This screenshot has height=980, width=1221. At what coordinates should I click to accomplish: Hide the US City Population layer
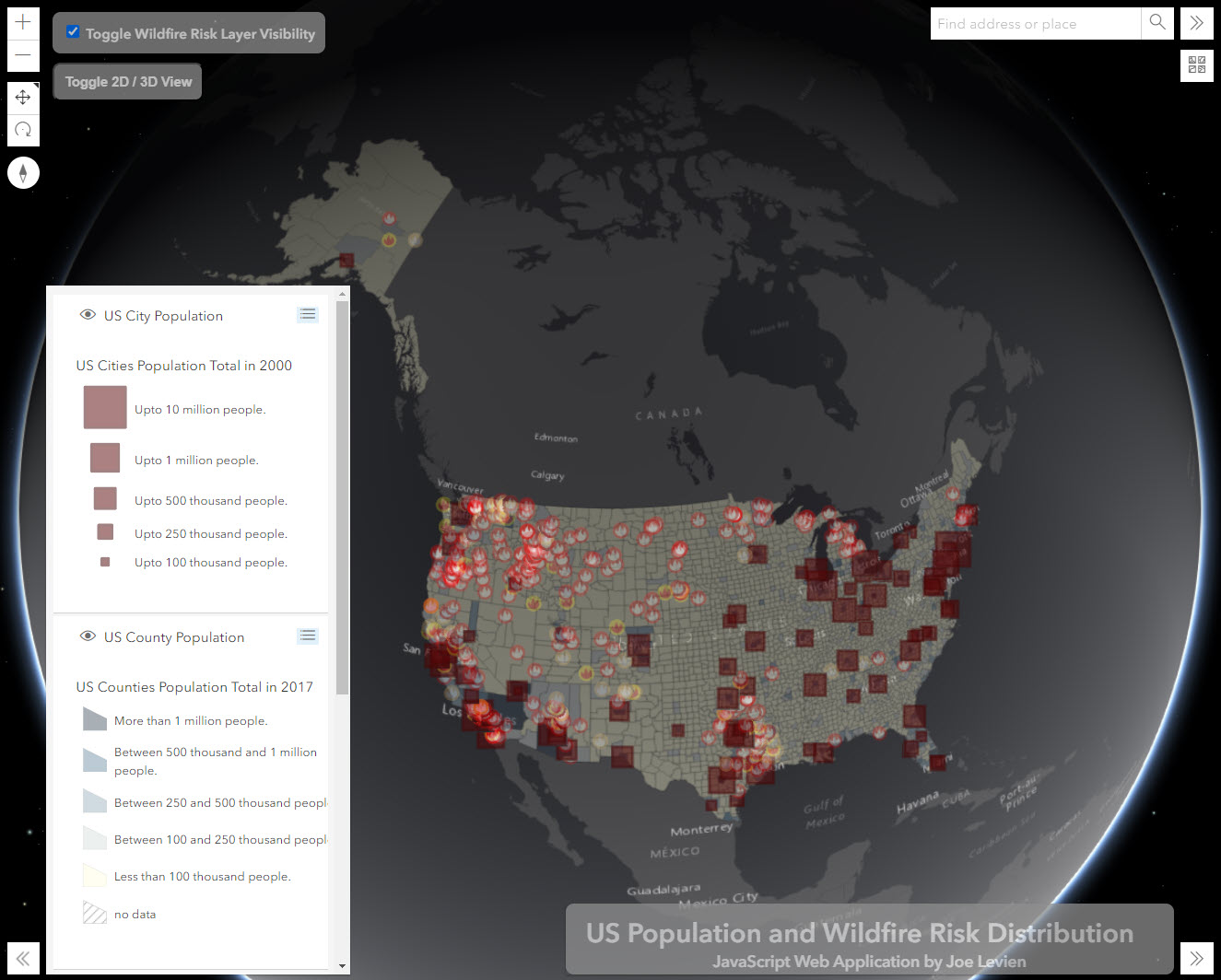pos(88,314)
